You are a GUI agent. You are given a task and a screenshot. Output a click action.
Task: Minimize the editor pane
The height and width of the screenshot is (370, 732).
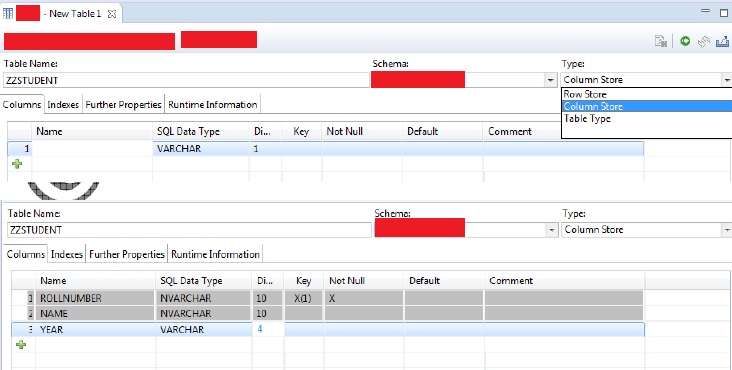tap(705, 11)
